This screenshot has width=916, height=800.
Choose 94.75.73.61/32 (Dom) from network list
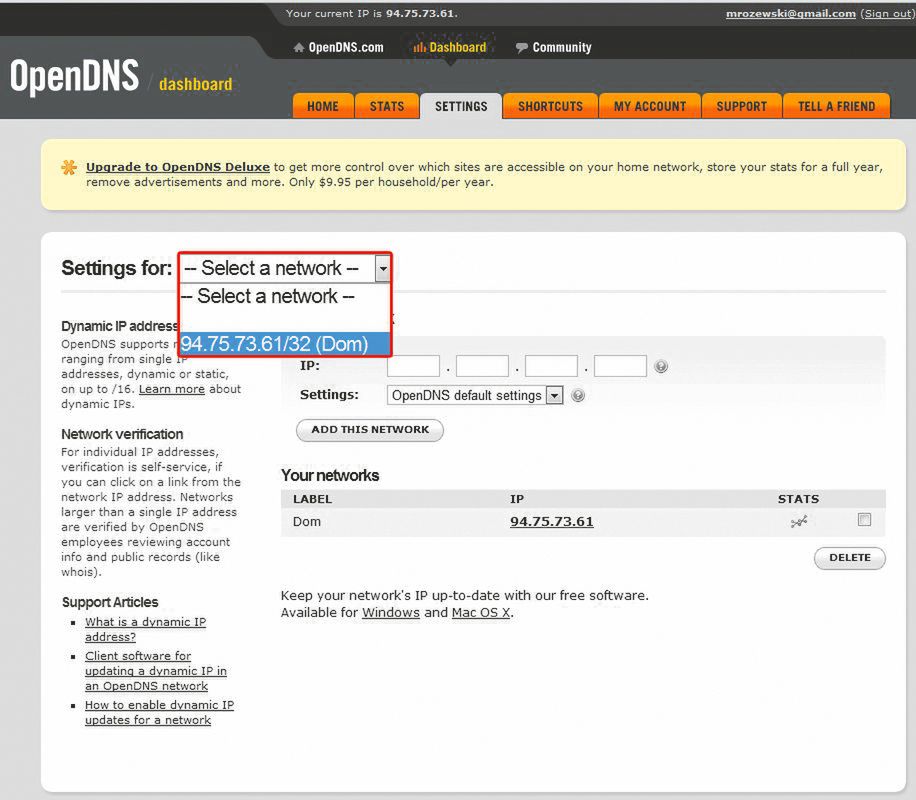pyautogui.click(x=284, y=344)
